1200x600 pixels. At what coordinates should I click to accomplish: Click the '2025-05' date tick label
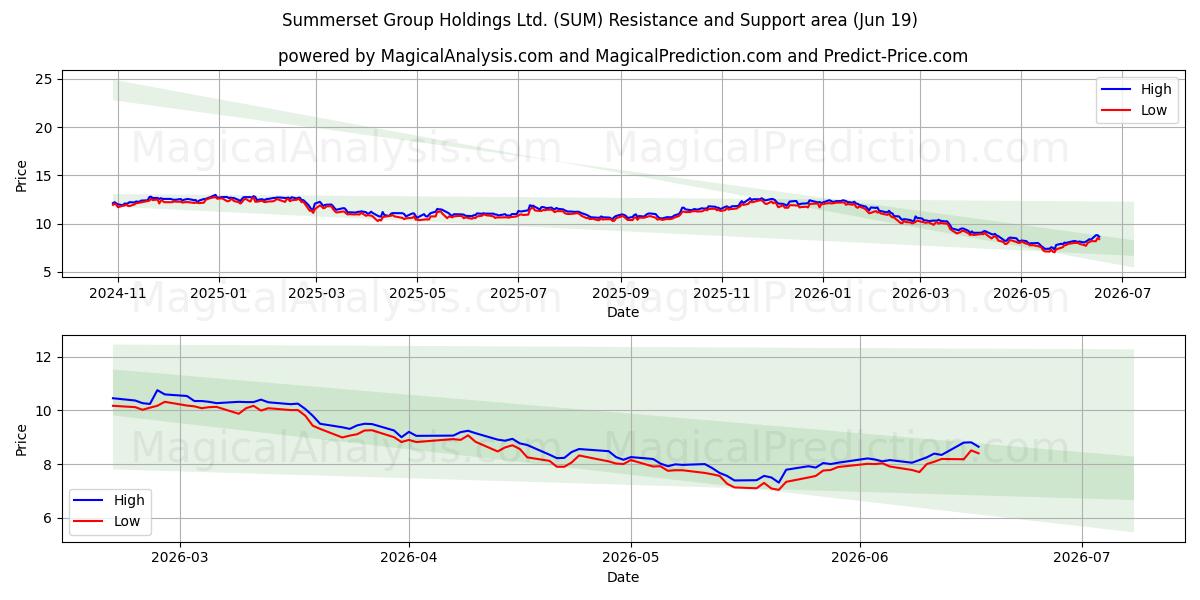click(417, 294)
